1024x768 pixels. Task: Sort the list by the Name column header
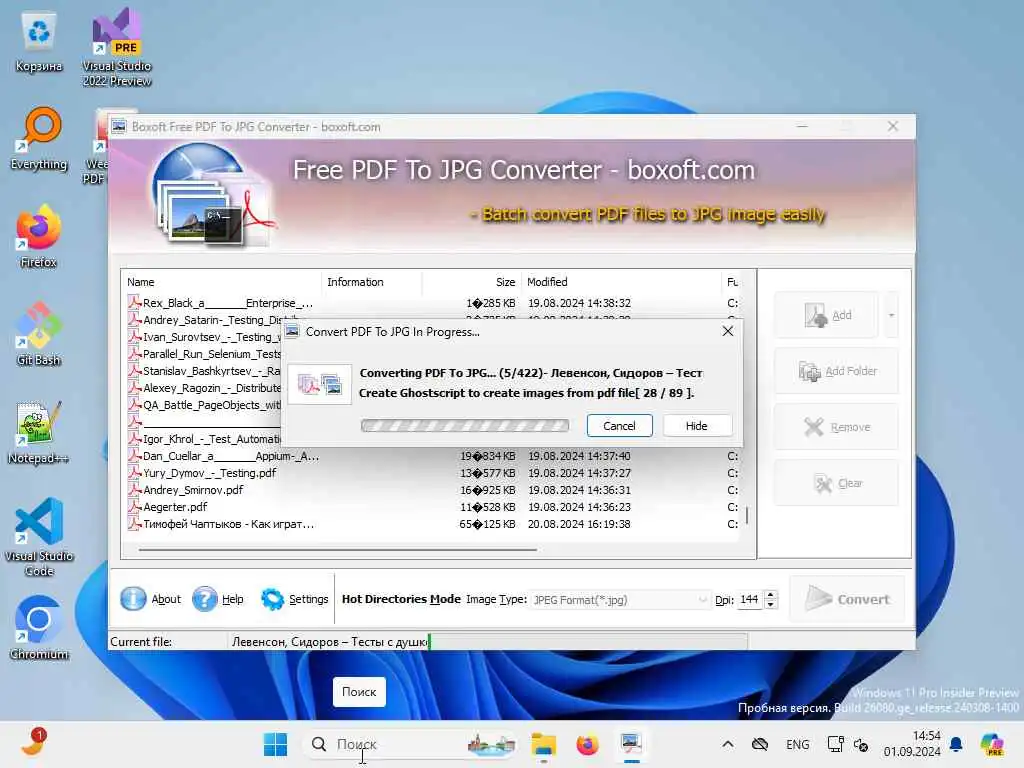tap(222, 282)
